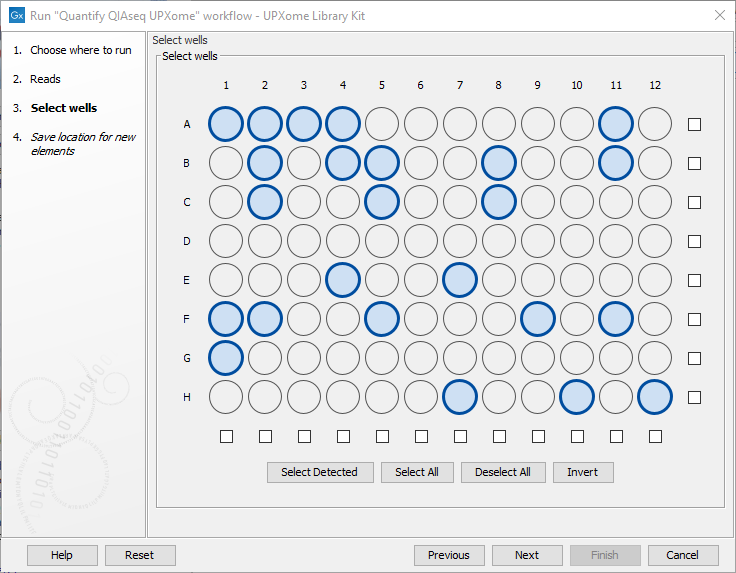Deselect well C8 in the plate
Image resolution: width=736 pixels, height=573 pixels.
click(x=498, y=202)
